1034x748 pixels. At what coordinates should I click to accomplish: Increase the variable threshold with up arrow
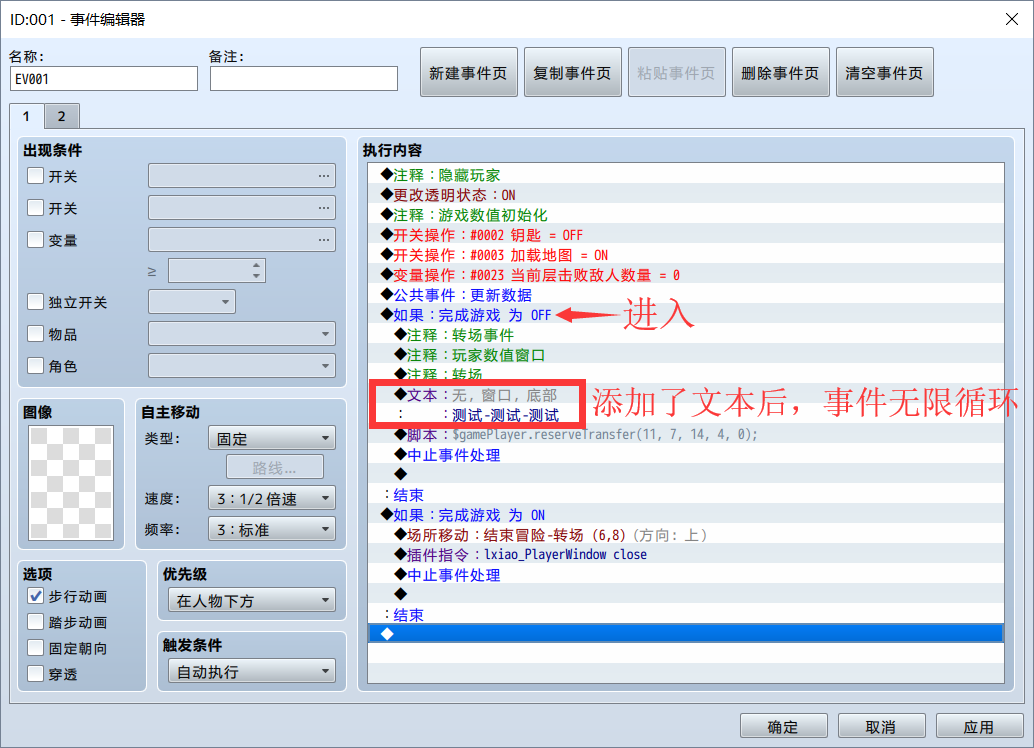(257, 265)
